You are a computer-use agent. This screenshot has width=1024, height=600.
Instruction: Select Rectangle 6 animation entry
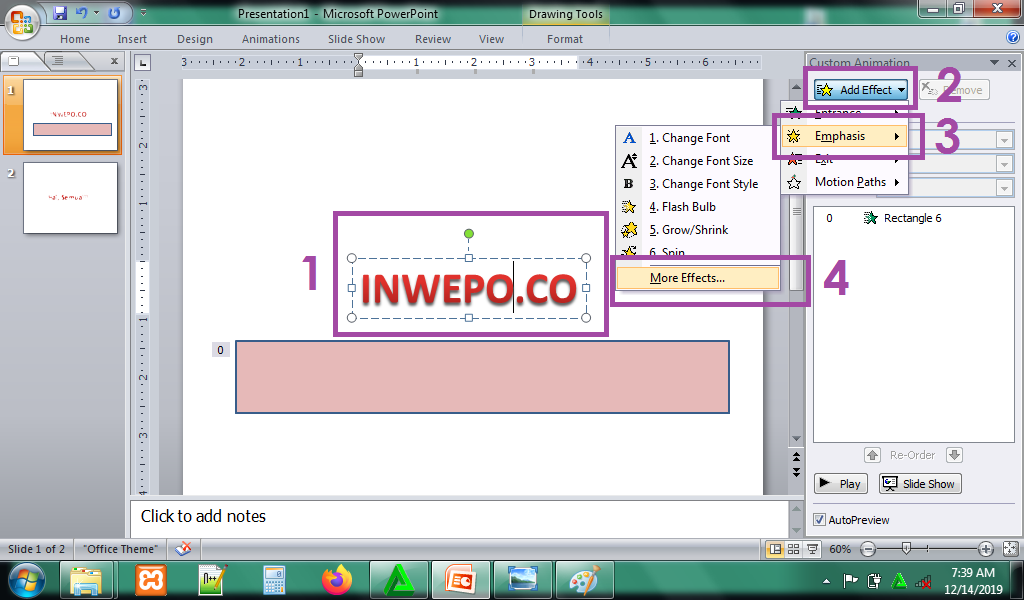point(913,218)
